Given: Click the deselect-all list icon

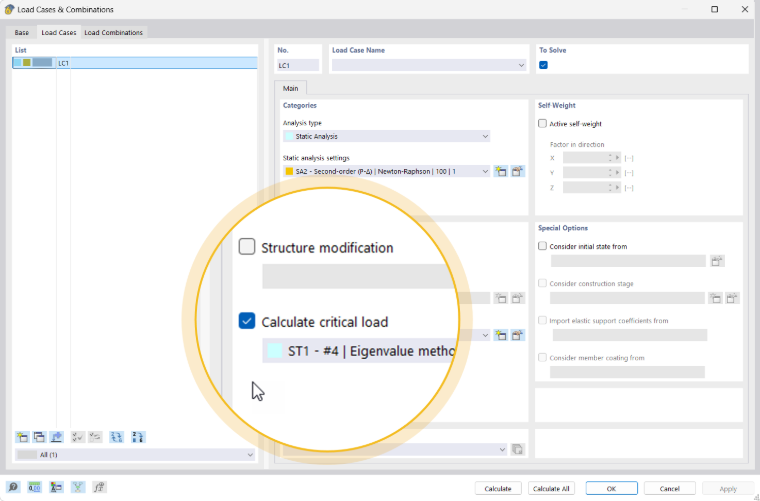Looking at the screenshot, I should pyautogui.click(x=95, y=437).
